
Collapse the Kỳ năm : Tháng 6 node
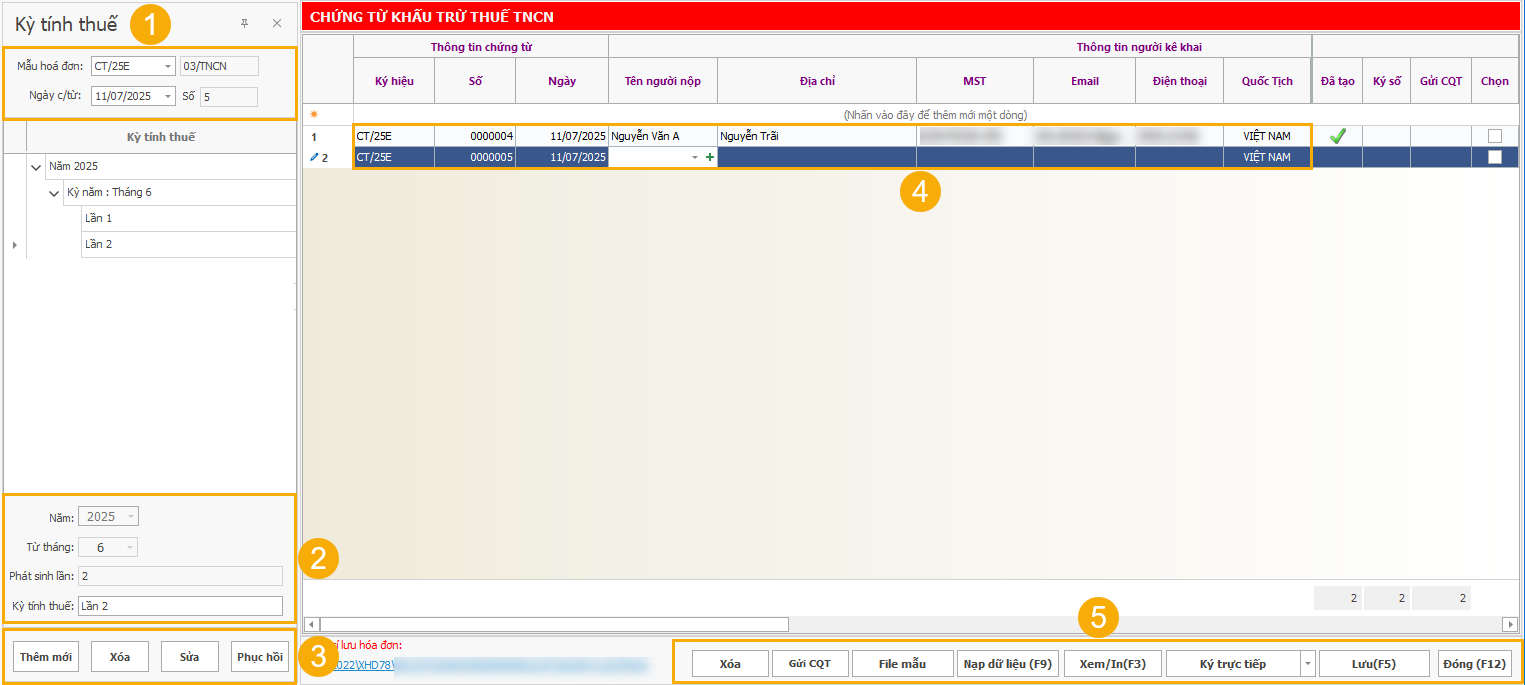click(x=55, y=193)
